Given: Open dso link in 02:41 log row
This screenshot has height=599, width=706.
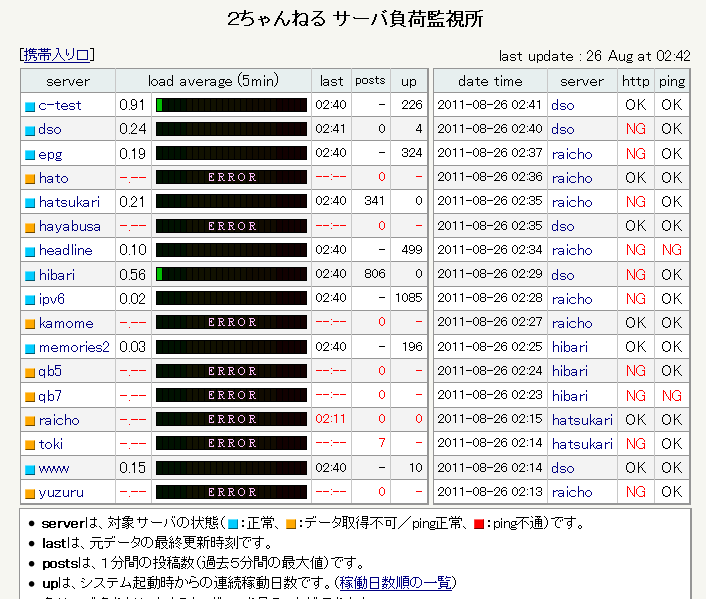Looking at the screenshot, I should coord(563,105).
